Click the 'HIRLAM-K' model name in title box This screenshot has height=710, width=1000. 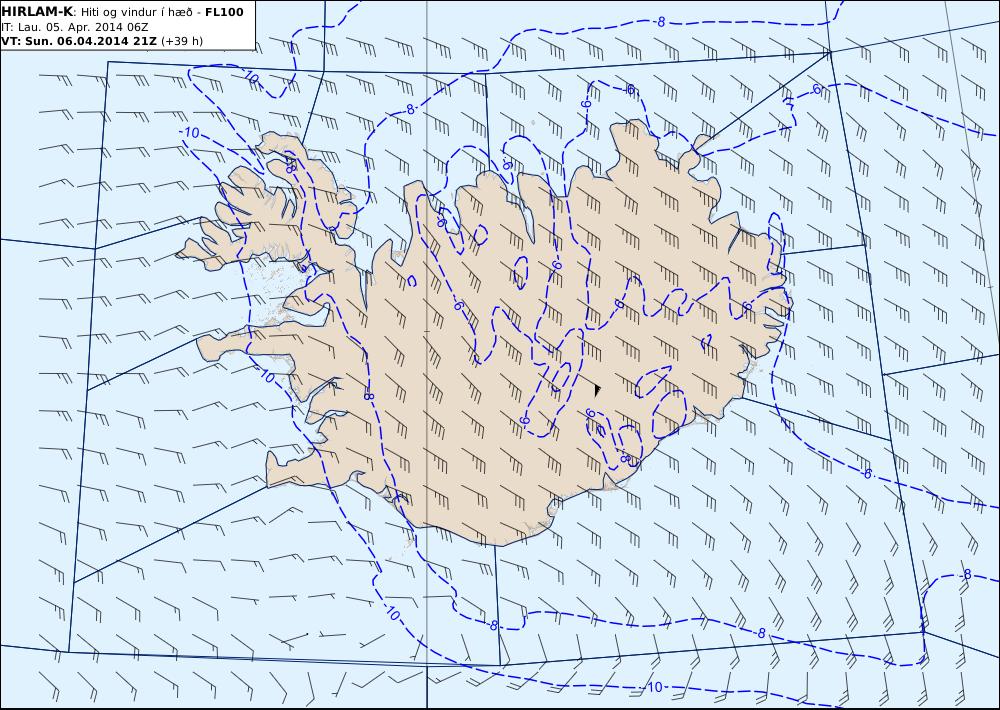pos(37,12)
